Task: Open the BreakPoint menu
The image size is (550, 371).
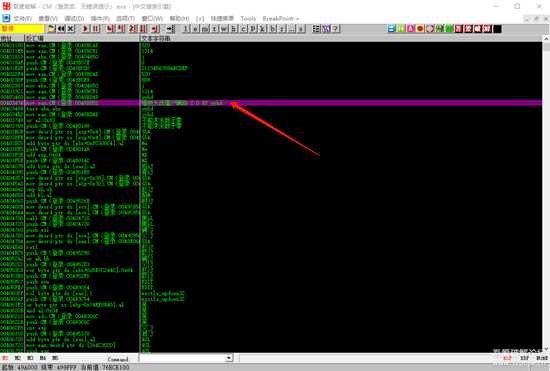Action: 280,18
